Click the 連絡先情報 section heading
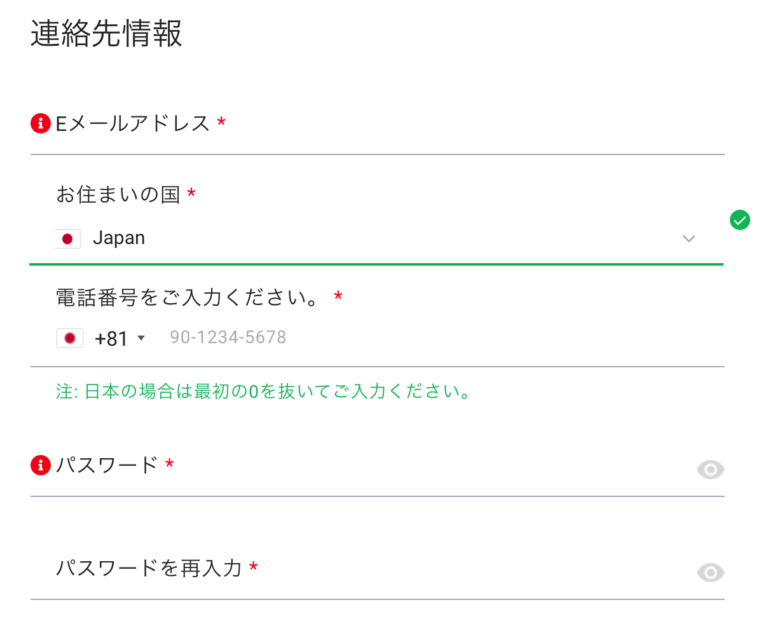This screenshot has height=619, width=768. [106, 33]
